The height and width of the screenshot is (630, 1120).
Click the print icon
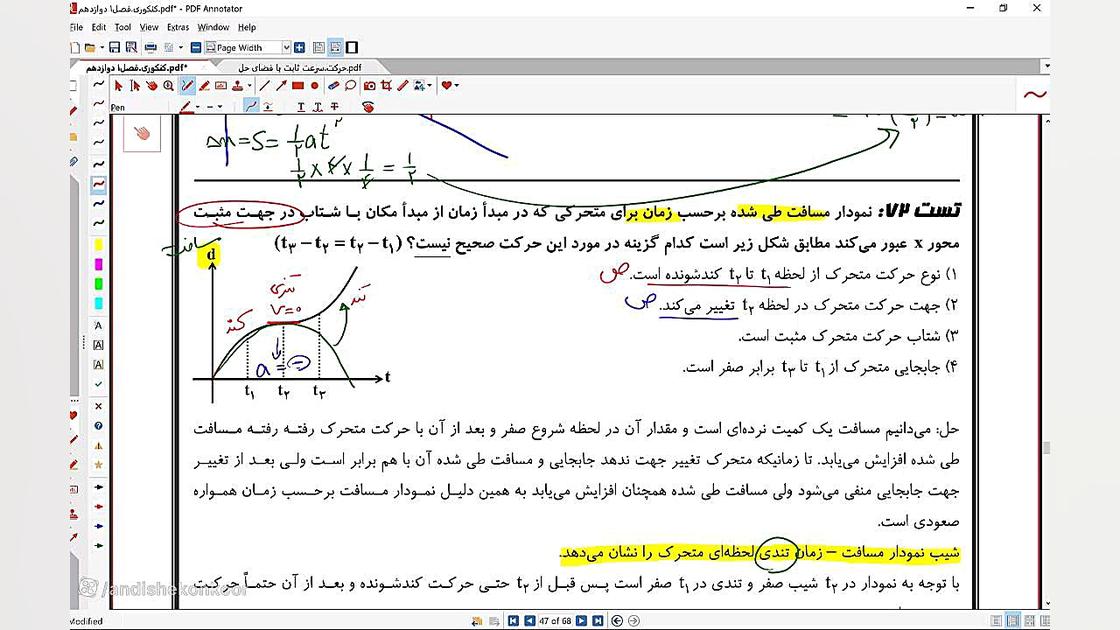click(x=151, y=47)
